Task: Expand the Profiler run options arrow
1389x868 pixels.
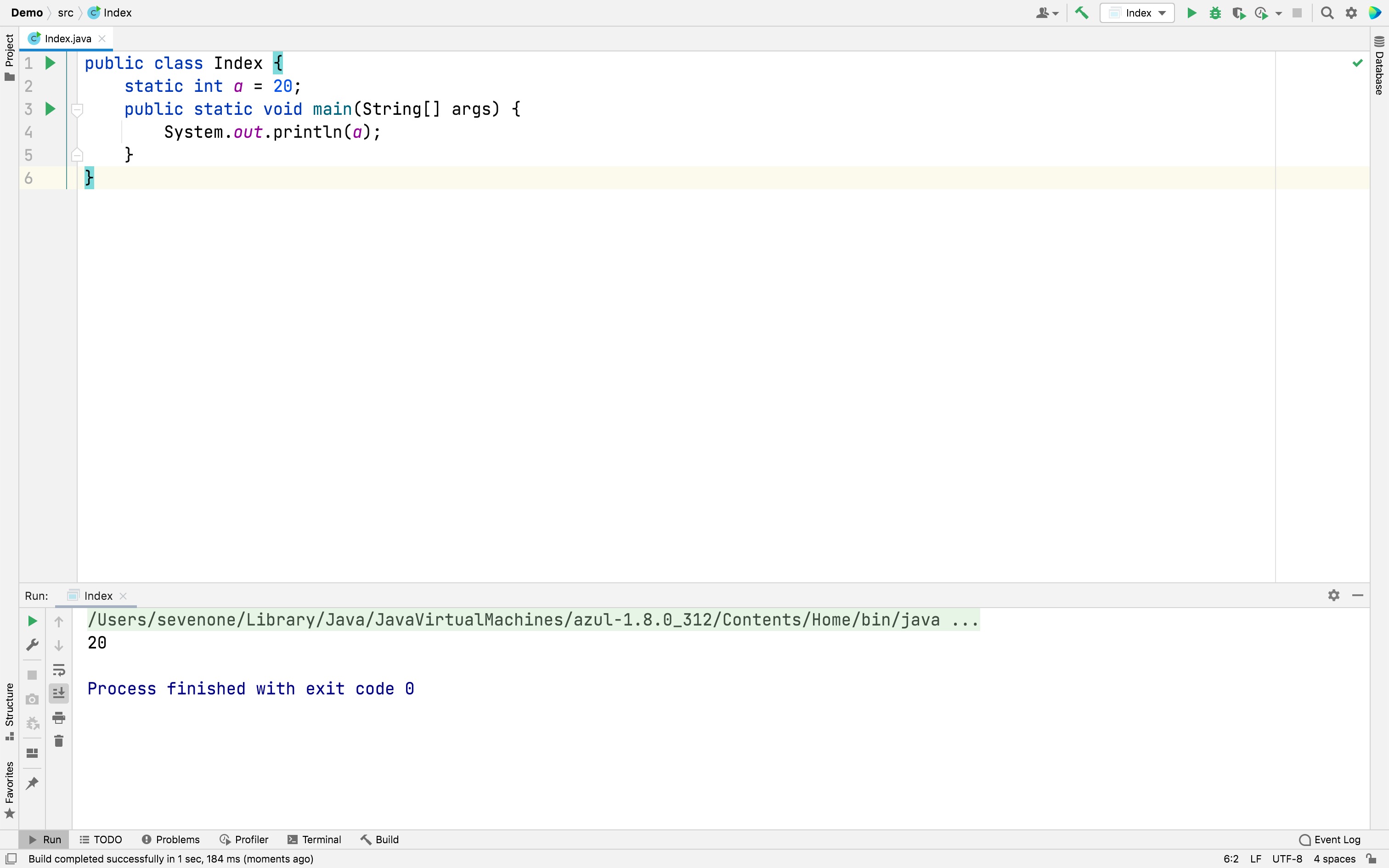Action: [1279, 13]
